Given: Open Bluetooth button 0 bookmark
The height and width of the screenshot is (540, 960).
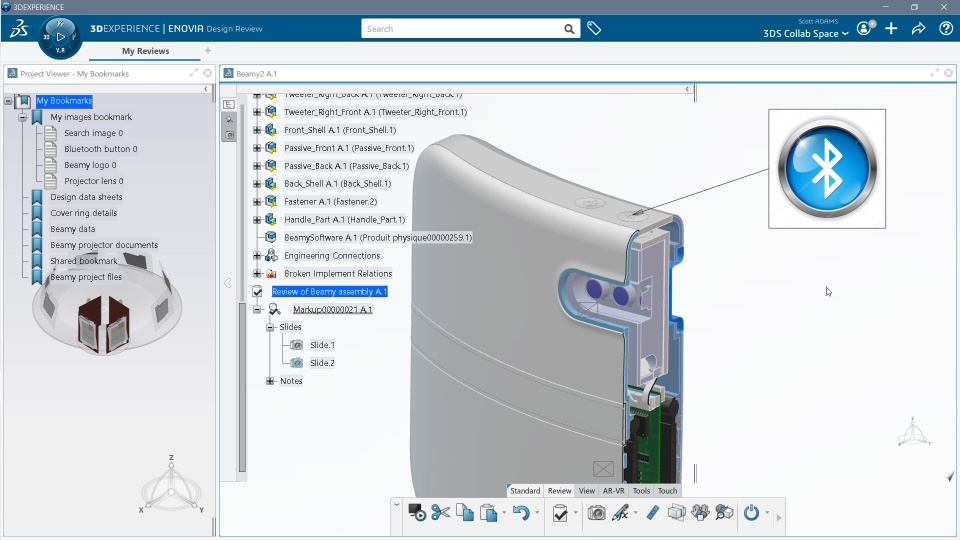Looking at the screenshot, I should 100,149.
